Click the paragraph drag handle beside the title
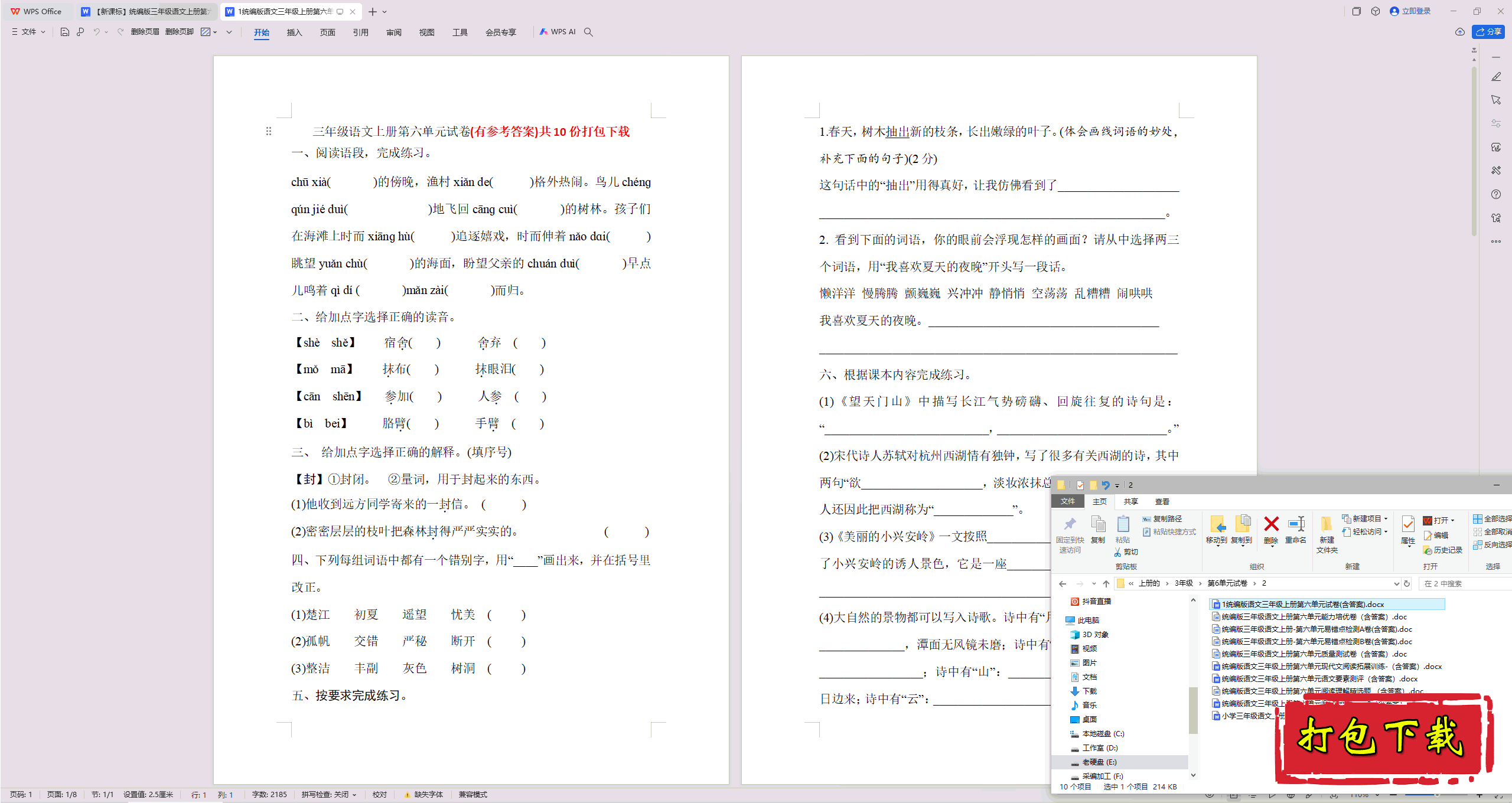The height and width of the screenshot is (803, 1512). (x=269, y=131)
